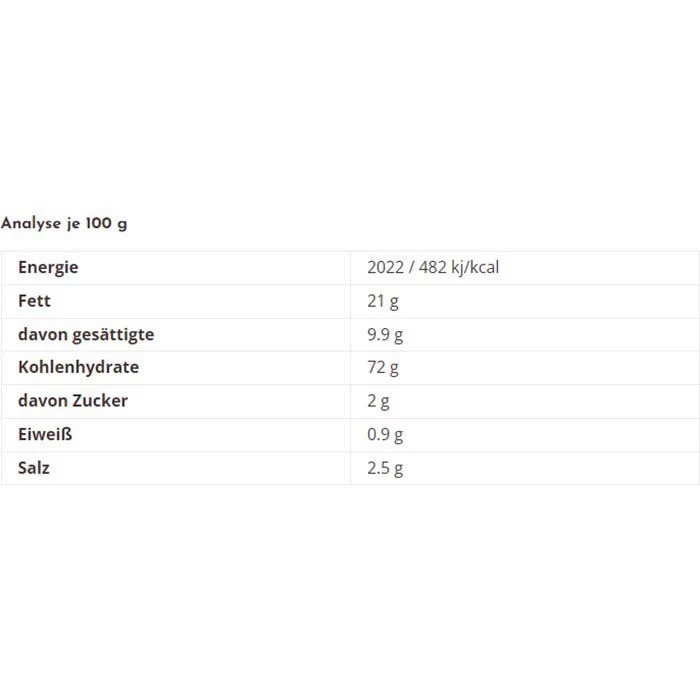The image size is (700, 700).
Task: Select the '72 g' carbohydrate value
Action: tap(383, 367)
